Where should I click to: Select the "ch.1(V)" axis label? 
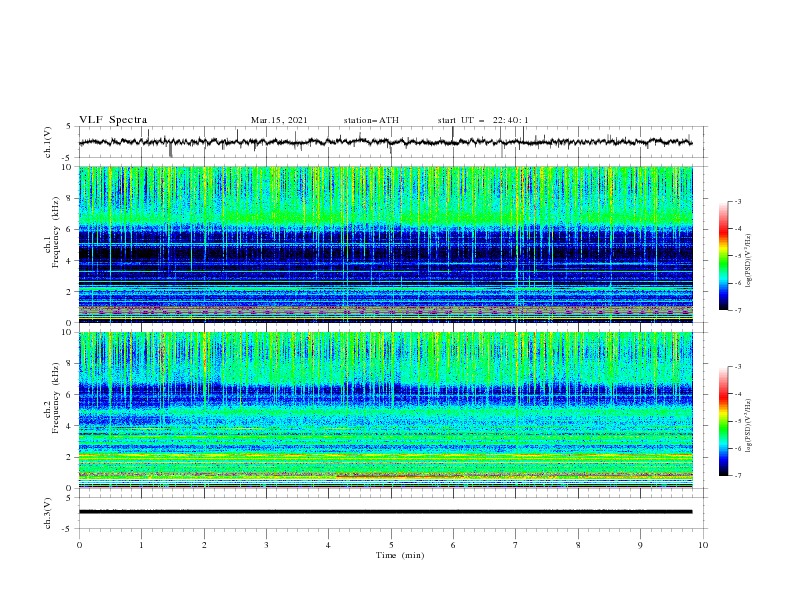pos(48,142)
